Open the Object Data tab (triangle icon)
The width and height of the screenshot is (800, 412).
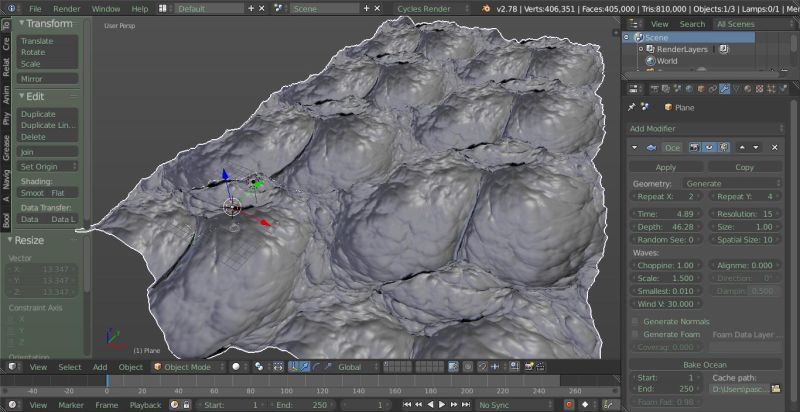pyautogui.click(x=736, y=89)
